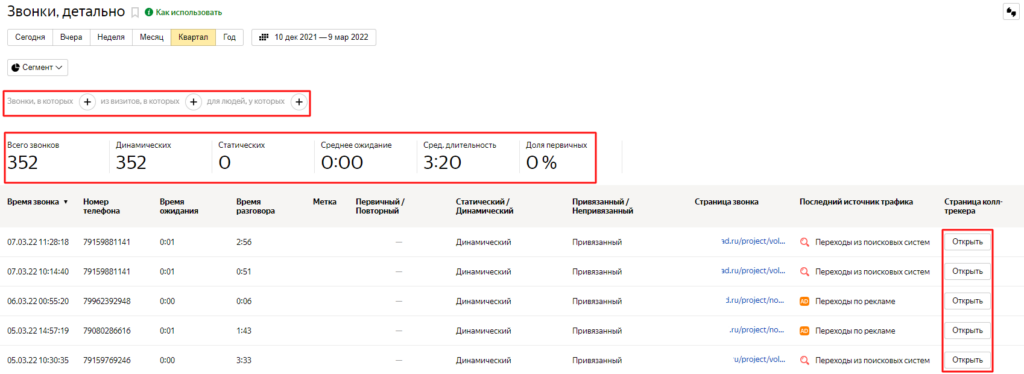Click the call time 06.03.22 00:55:20
Viewport: 1024px width, 374px height.
click(x=38, y=301)
